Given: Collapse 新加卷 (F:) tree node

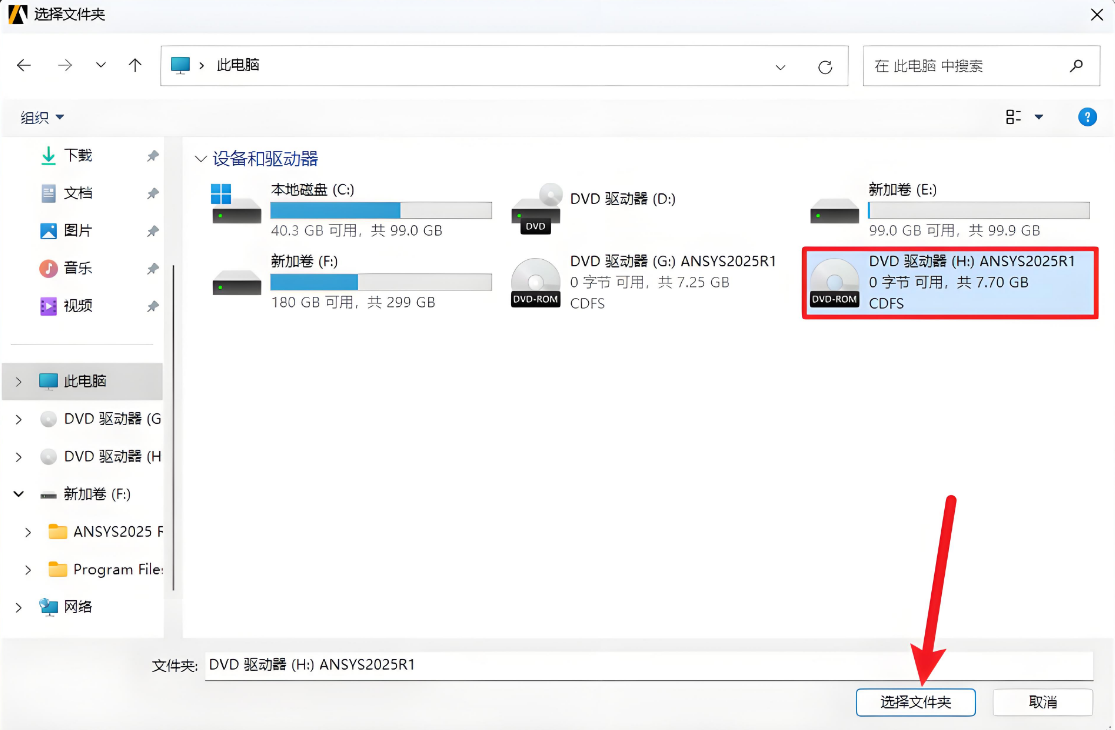Looking at the screenshot, I should (18, 494).
